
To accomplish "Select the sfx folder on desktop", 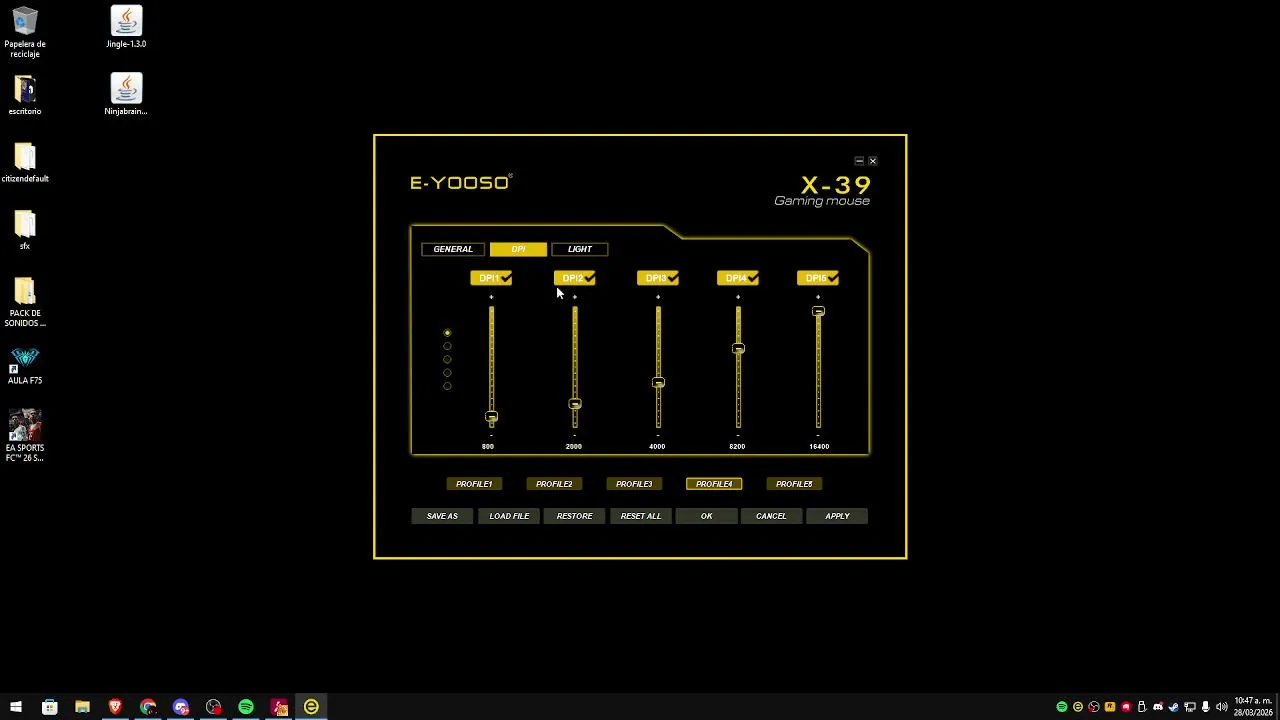I will coord(25,230).
